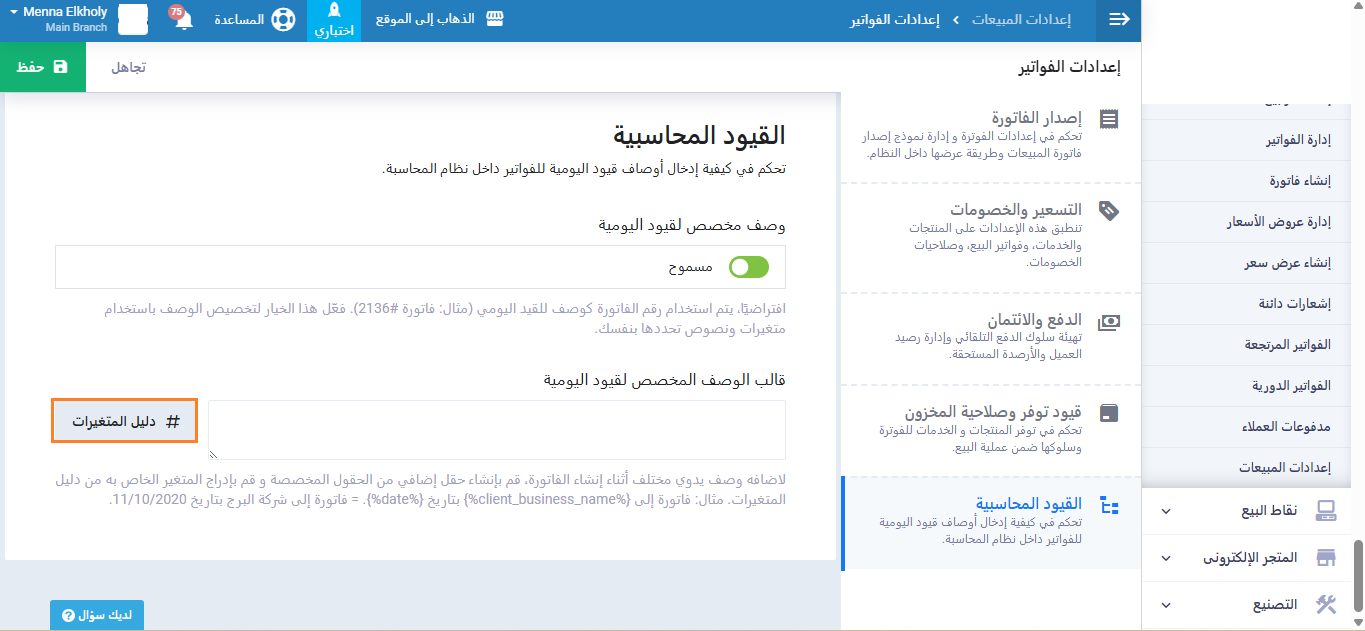This screenshot has height=631, width=1365.
Task: Collapse sidebar using top arrow menu icon
Action: pyautogui.click(x=1119, y=20)
